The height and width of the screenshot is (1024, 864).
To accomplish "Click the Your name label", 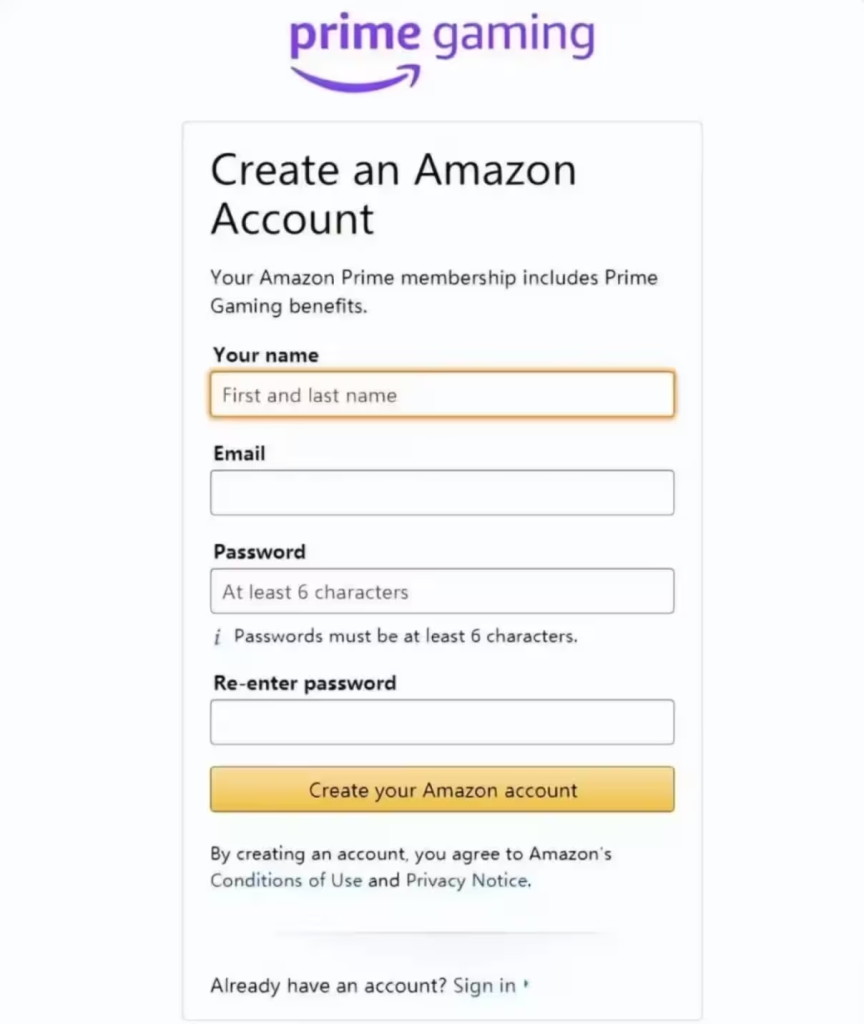I will [x=266, y=355].
